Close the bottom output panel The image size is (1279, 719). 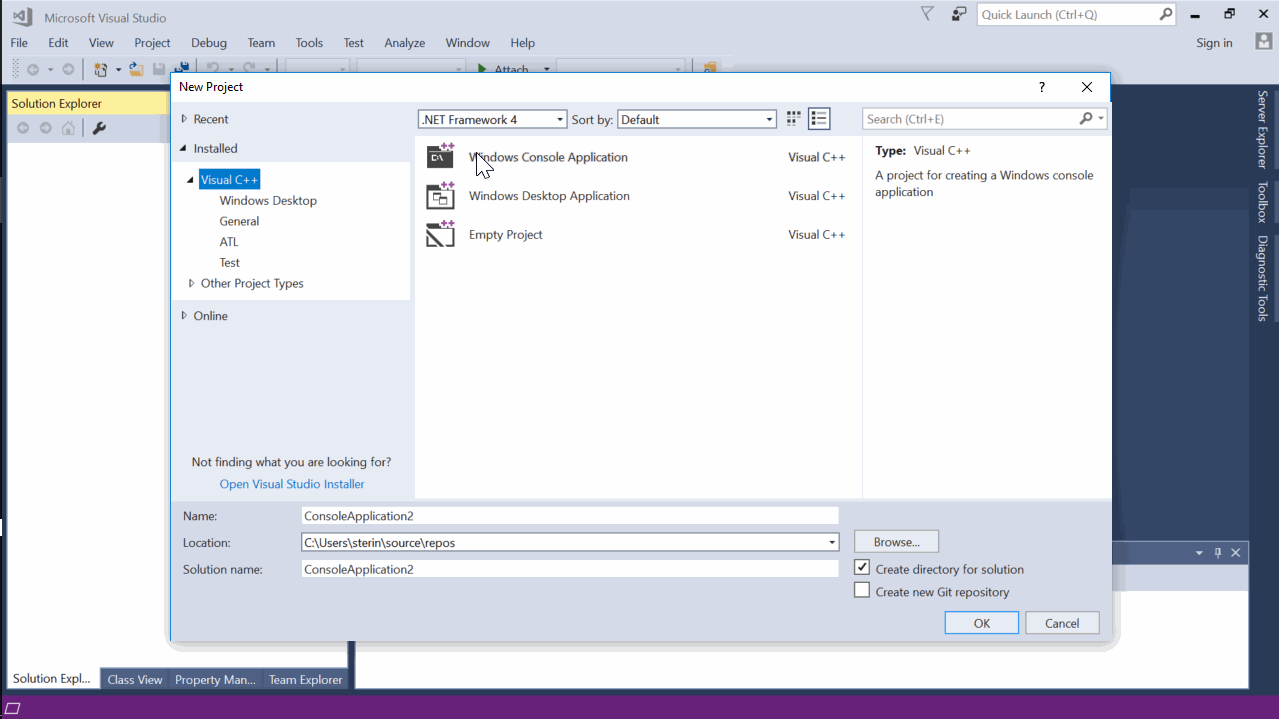[x=1236, y=553]
